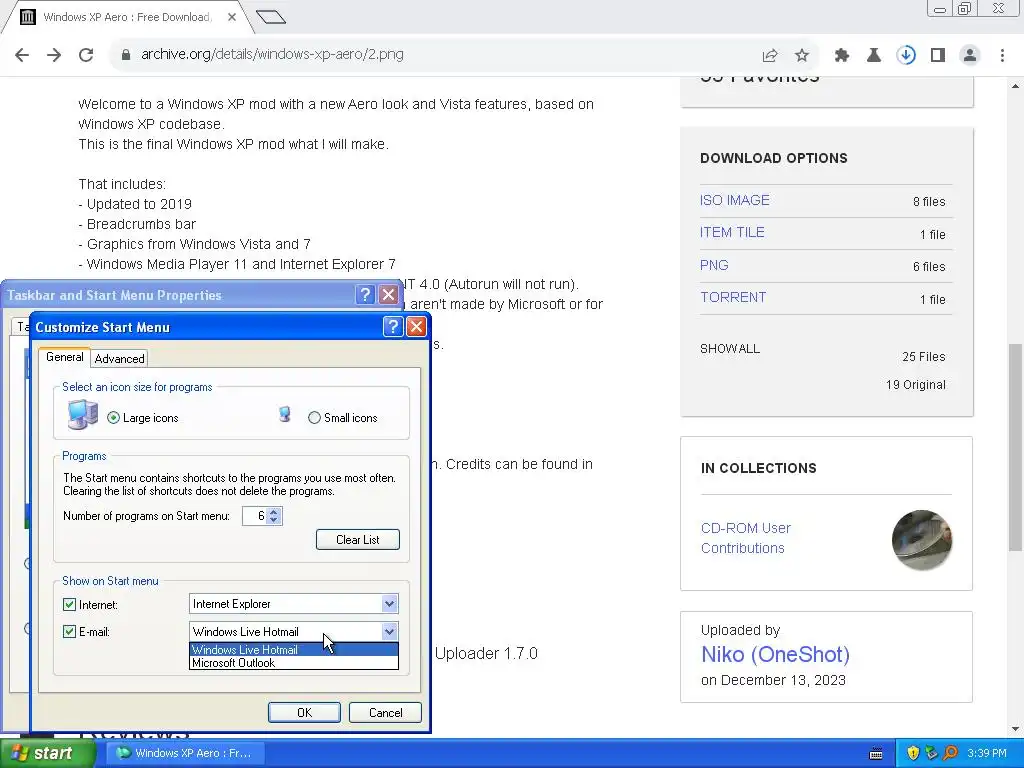Screen dimensions: 1024x768
Task: Click the magnifier tray icon
Action: pyautogui.click(x=950, y=753)
